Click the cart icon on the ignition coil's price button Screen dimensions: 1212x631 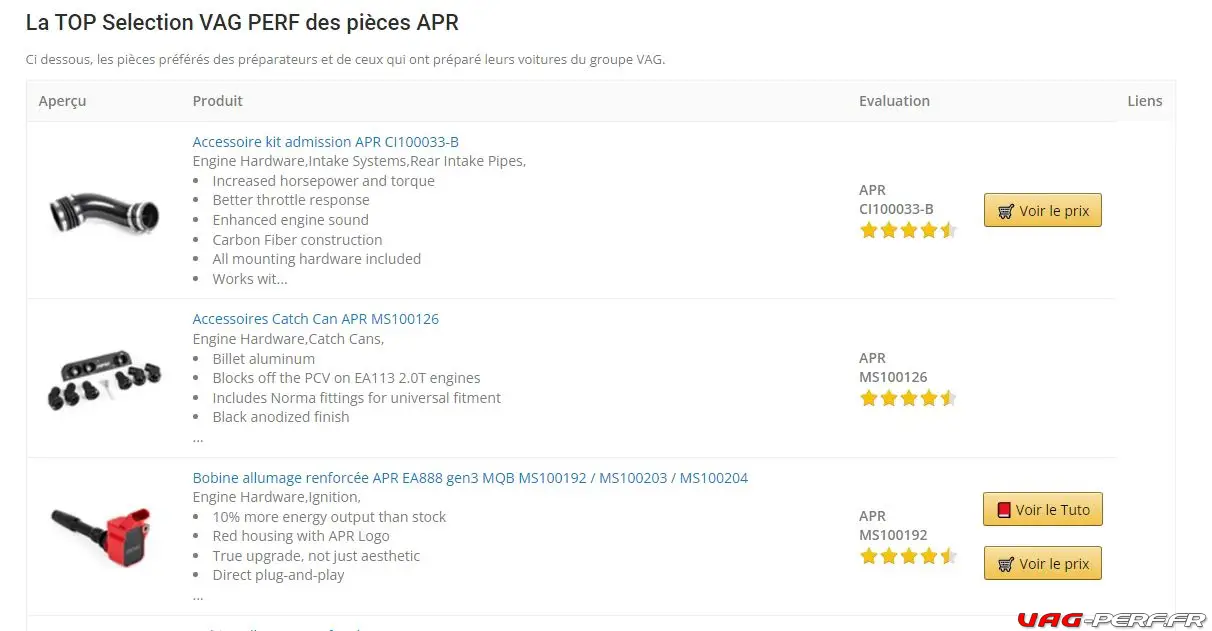(x=1005, y=564)
